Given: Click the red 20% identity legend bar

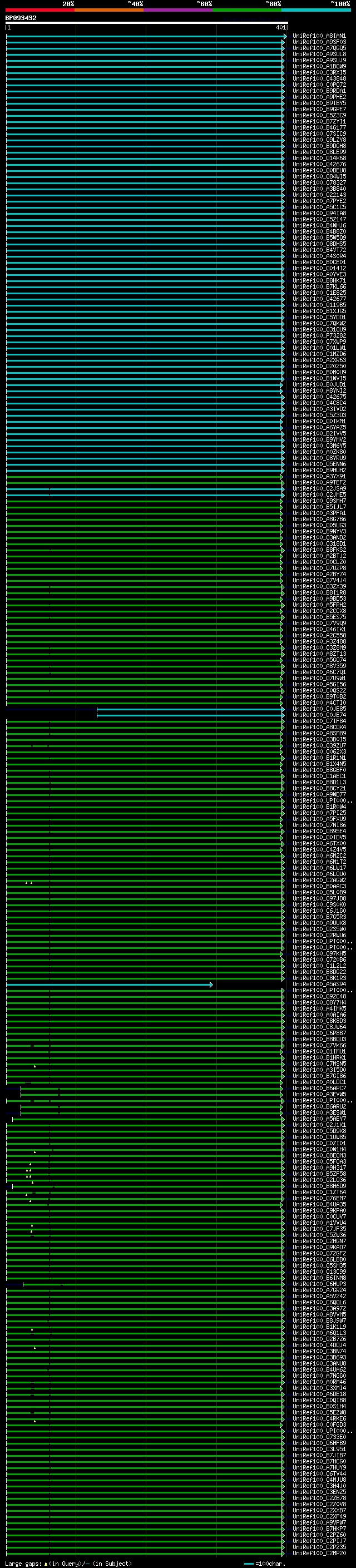Looking at the screenshot, I should [x=39, y=10].
